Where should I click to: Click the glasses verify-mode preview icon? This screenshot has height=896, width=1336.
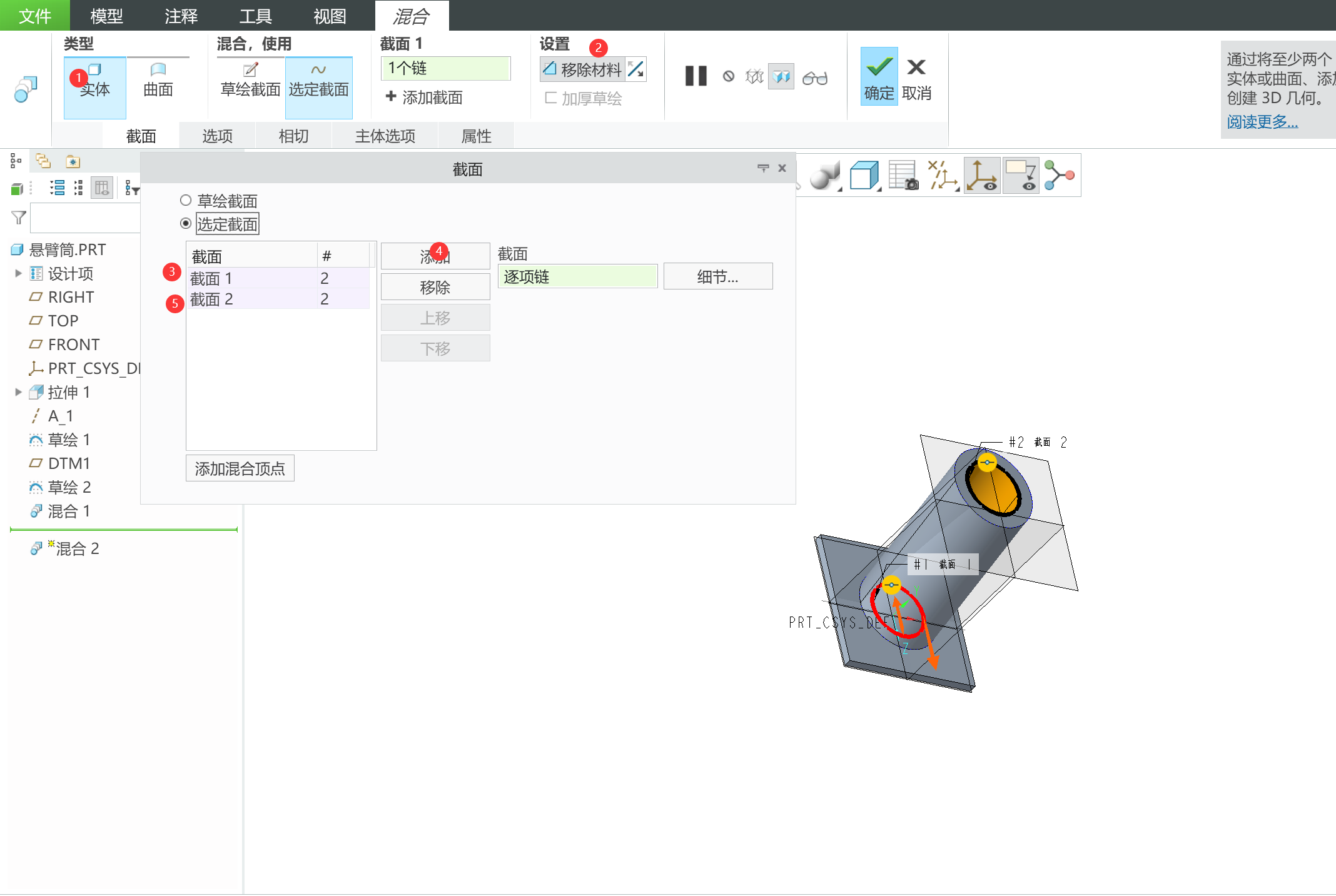[x=814, y=78]
